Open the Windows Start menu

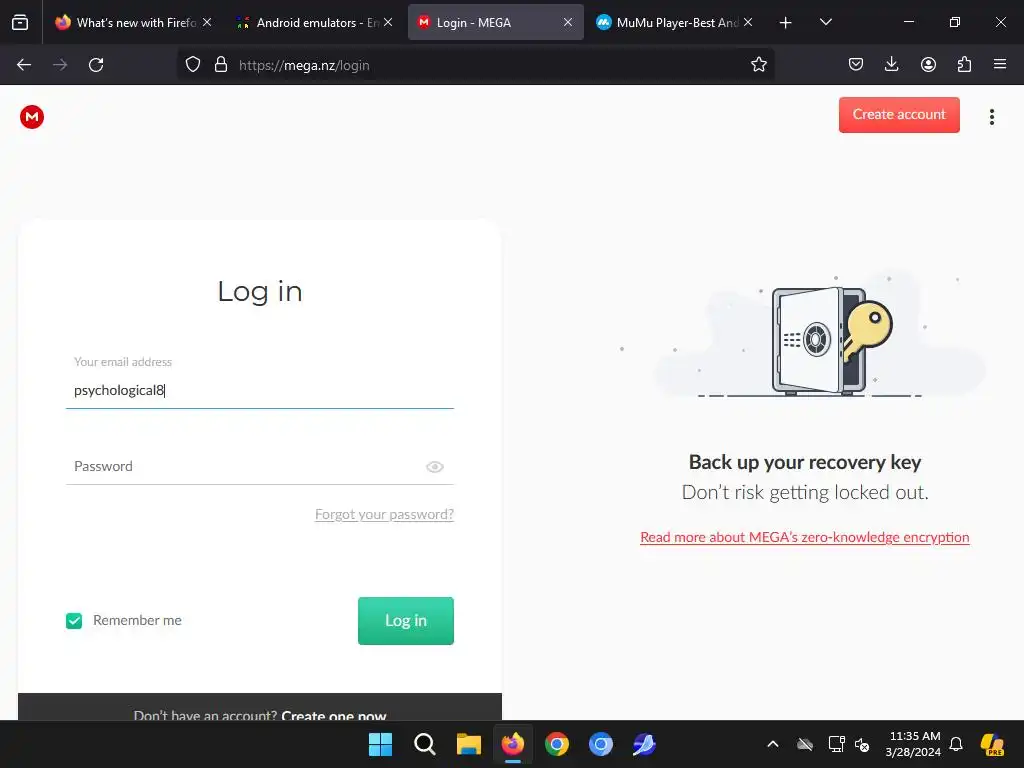coord(380,744)
